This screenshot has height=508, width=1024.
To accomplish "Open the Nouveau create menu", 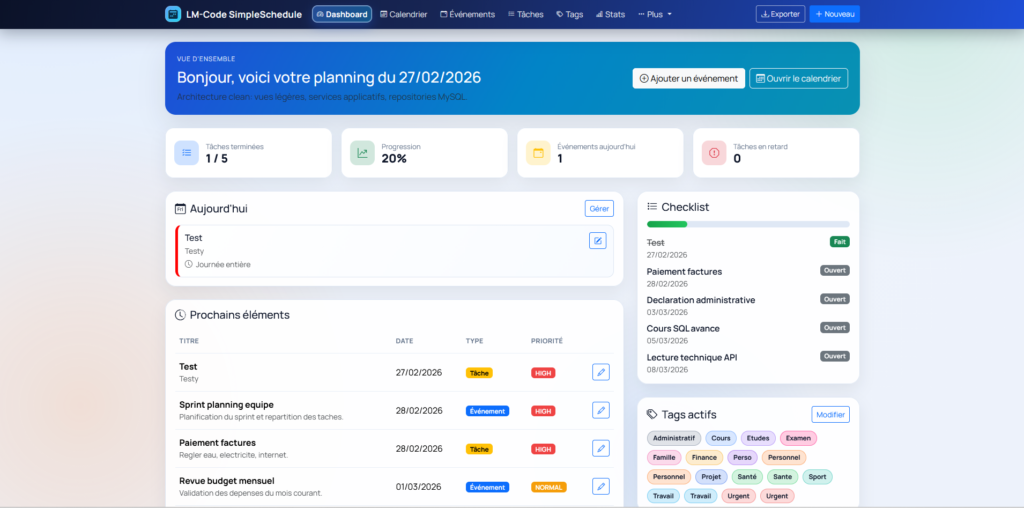I will click(x=834, y=14).
